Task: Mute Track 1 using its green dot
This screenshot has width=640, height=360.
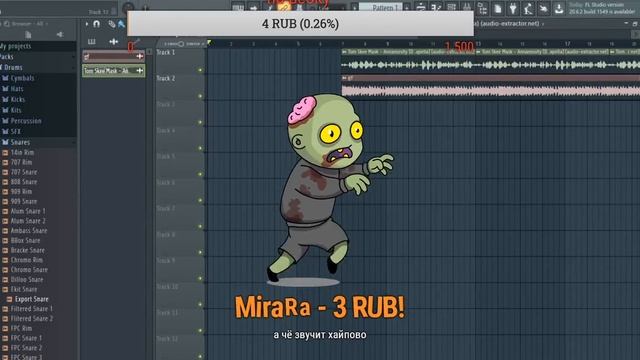Action: tap(200, 70)
